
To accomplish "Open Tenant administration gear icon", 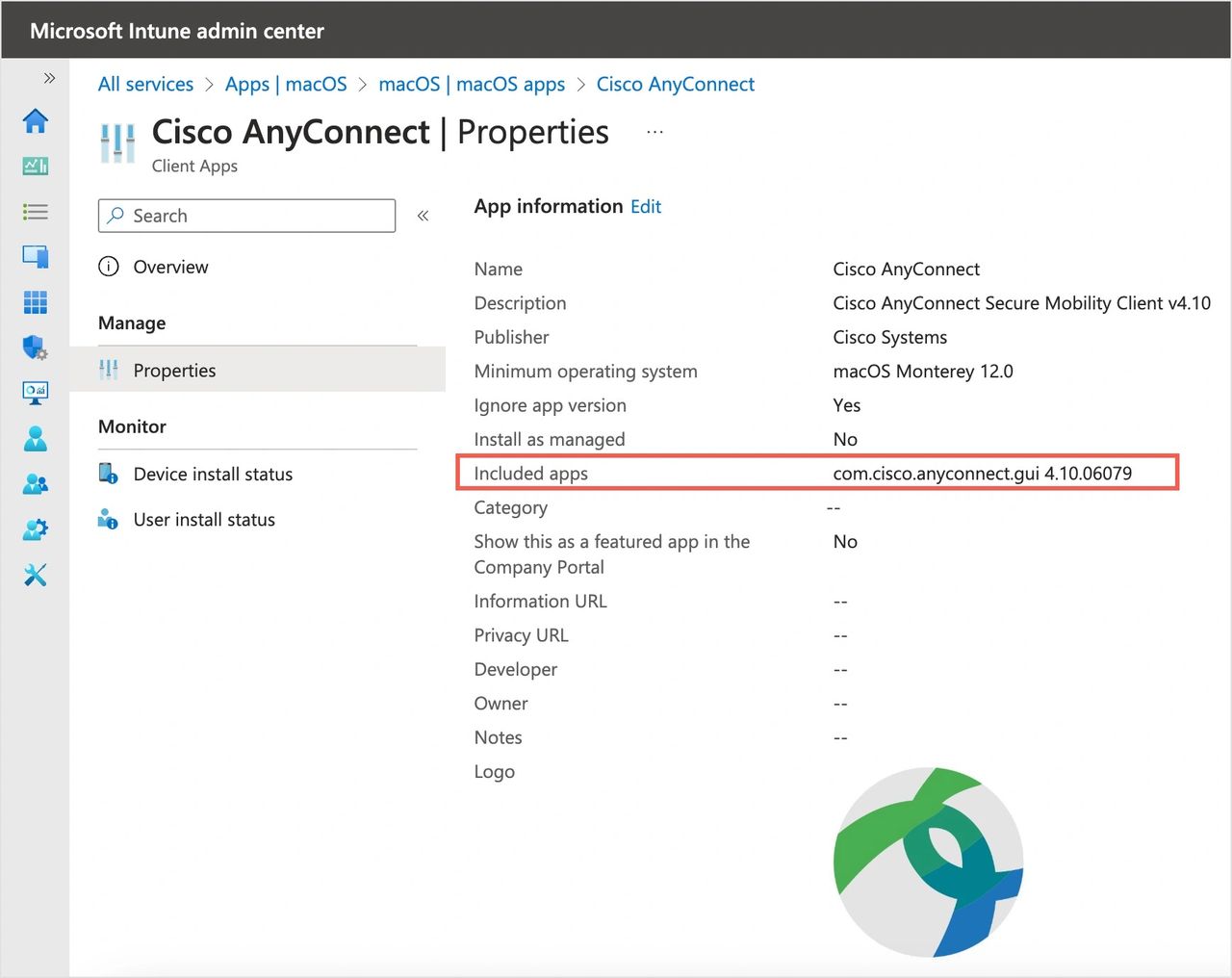I will pyautogui.click(x=36, y=529).
